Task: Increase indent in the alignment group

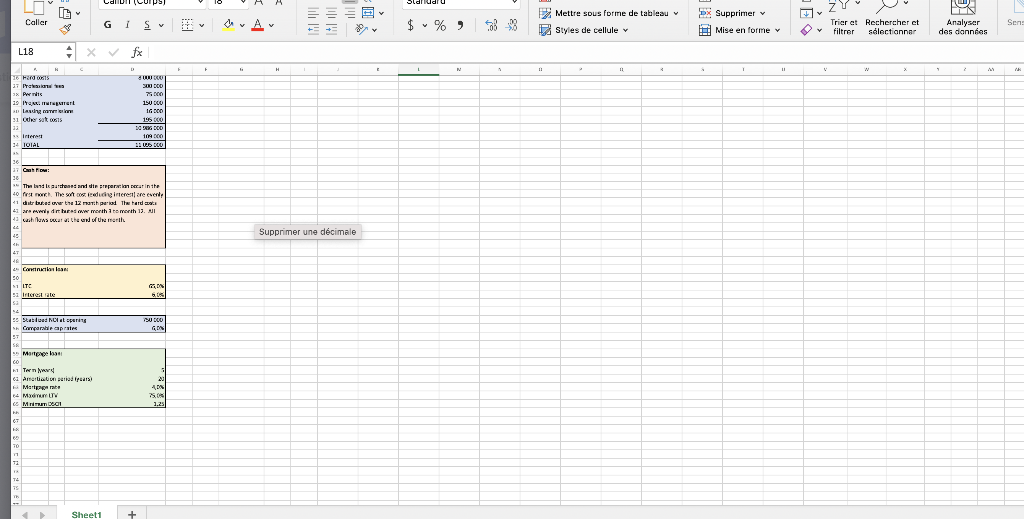Action: (332, 29)
